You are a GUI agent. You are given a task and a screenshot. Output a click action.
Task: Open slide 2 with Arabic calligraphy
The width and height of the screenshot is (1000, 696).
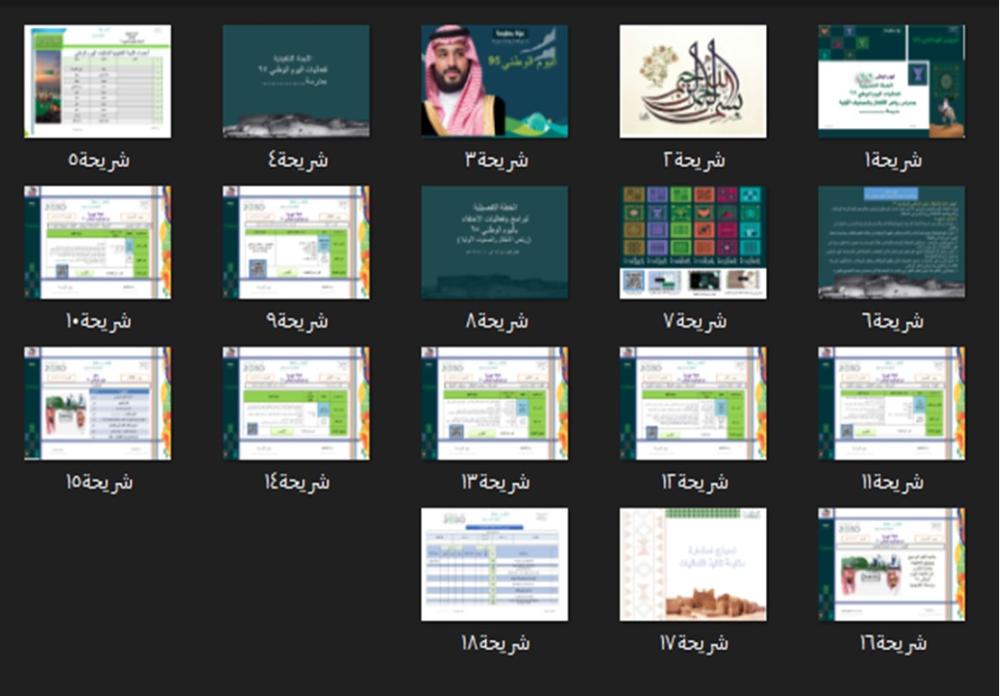pyautogui.click(x=693, y=81)
